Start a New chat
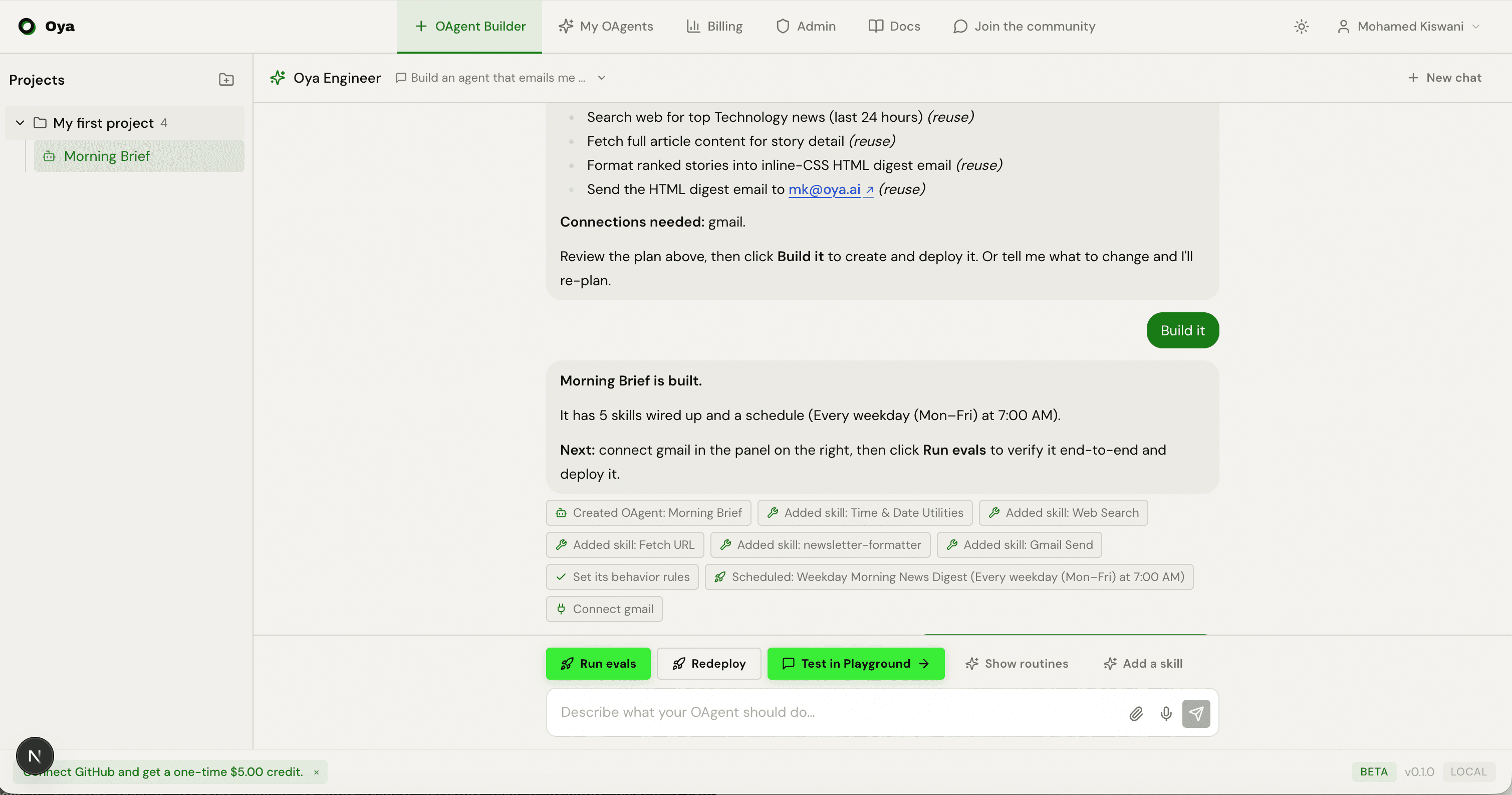The width and height of the screenshot is (1512, 795). (x=1444, y=78)
